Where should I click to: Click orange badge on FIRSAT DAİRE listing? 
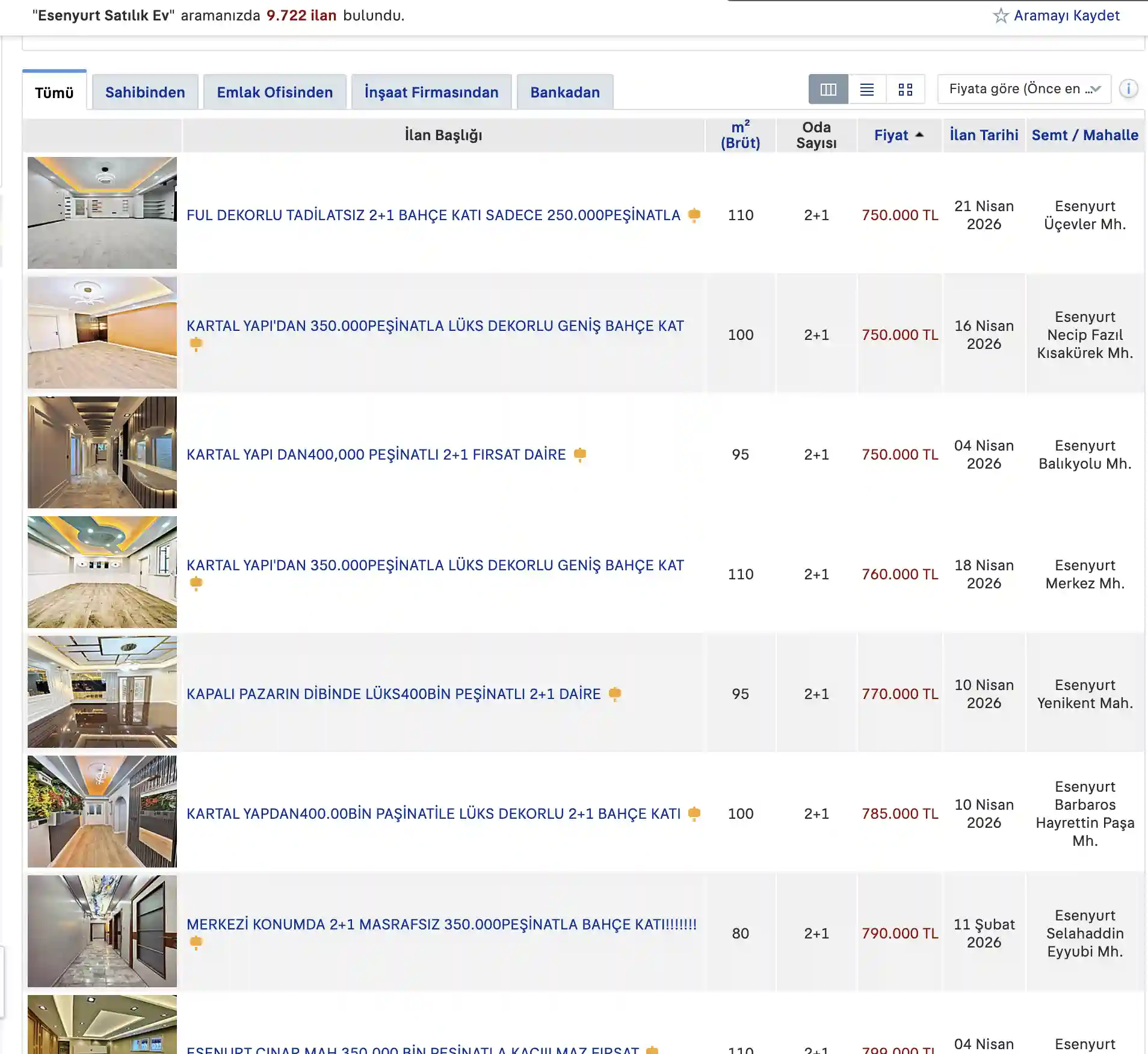coord(580,454)
